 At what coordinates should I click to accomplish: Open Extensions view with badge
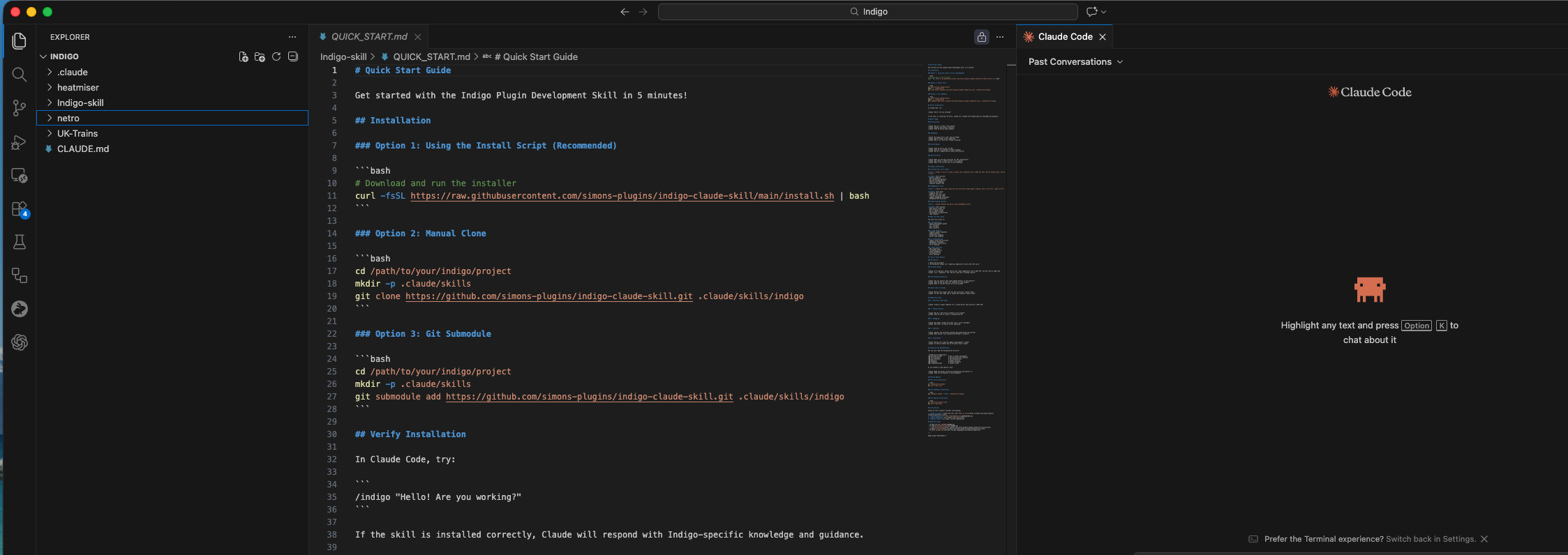pos(20,209)
